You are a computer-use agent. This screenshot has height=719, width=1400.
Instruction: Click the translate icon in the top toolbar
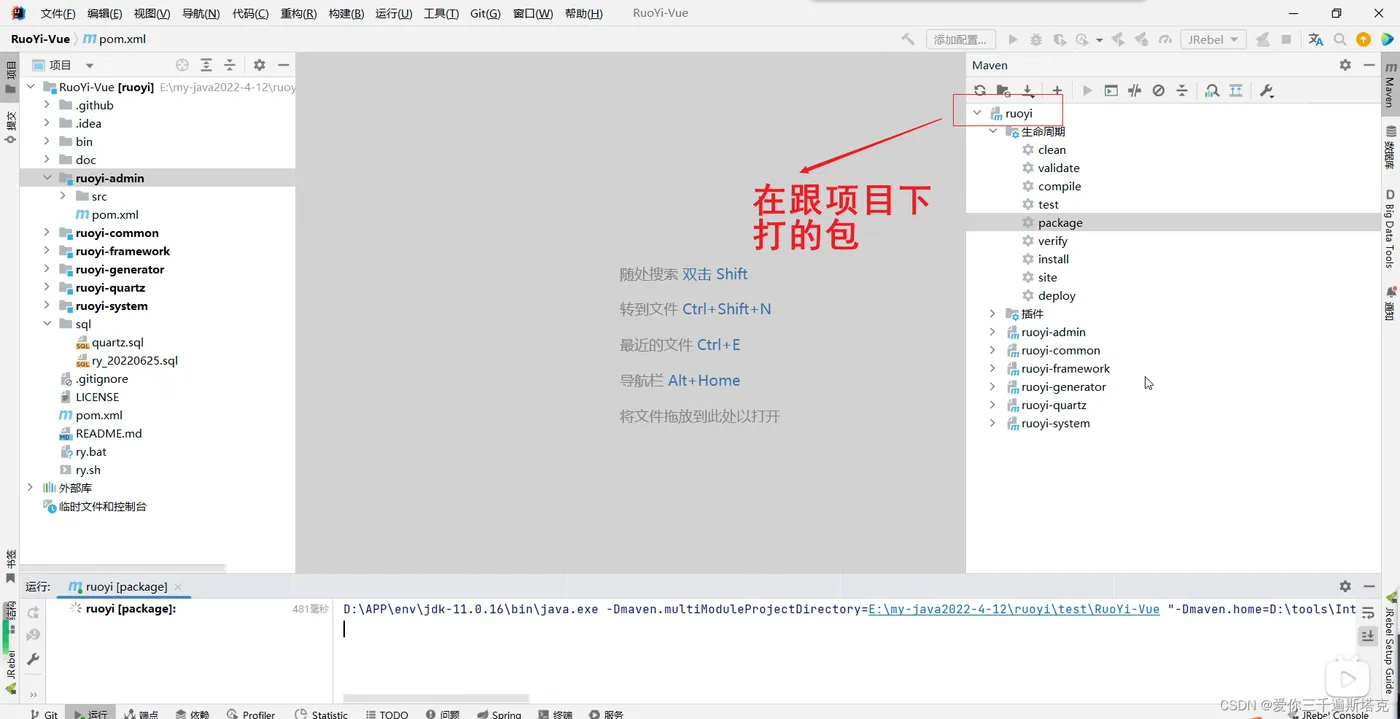1316,39
